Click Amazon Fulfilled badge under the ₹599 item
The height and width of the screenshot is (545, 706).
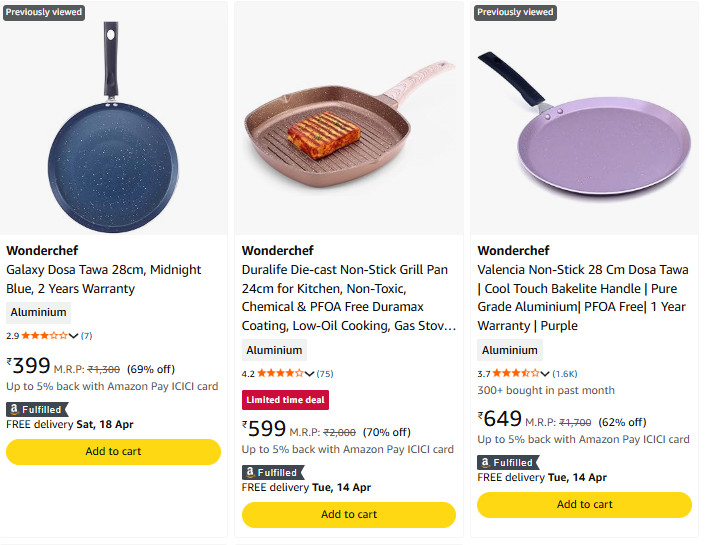[x=273, y=472]
